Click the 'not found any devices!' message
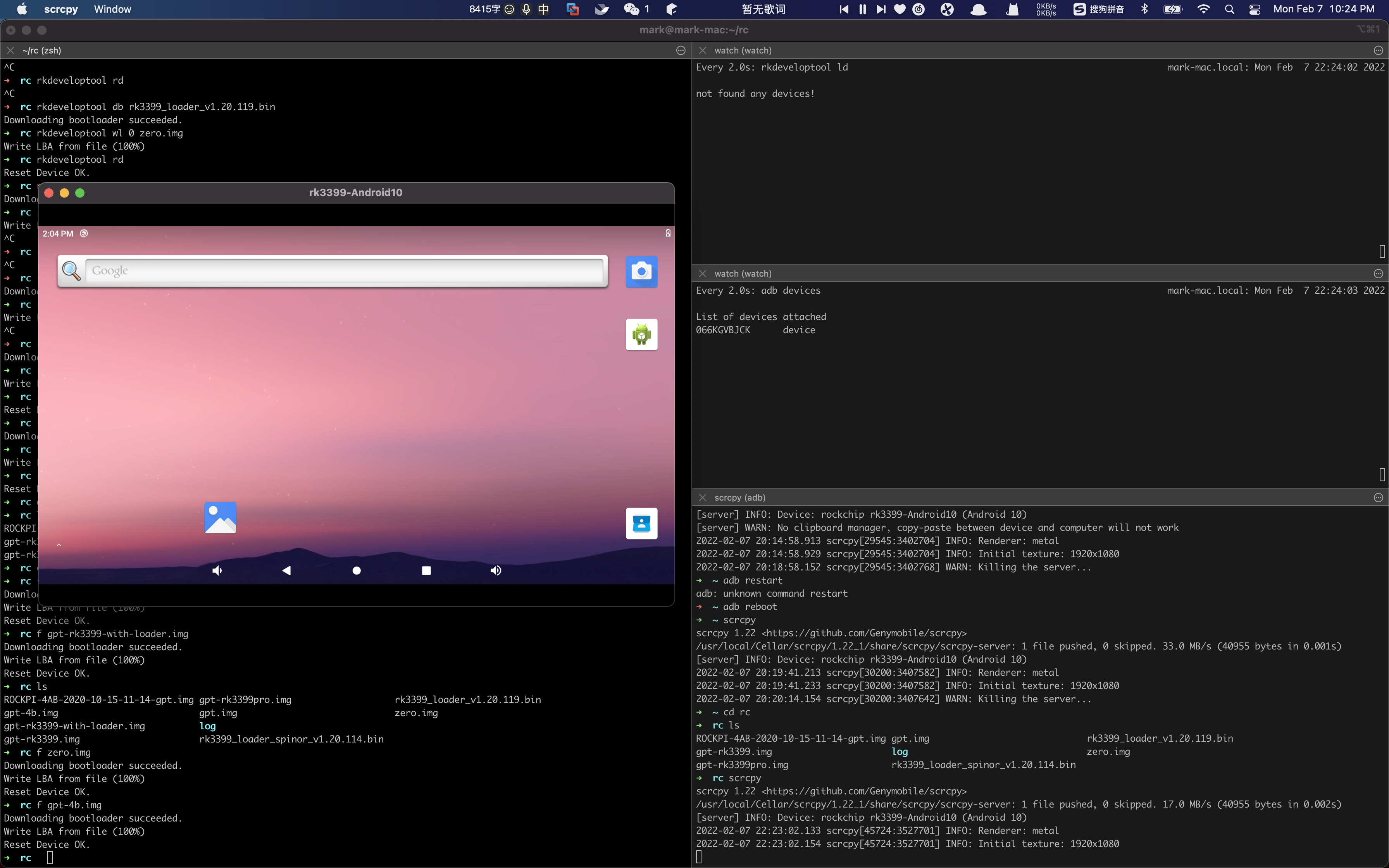Viewport: 1389px width, 868px height. tap(755, 93)
